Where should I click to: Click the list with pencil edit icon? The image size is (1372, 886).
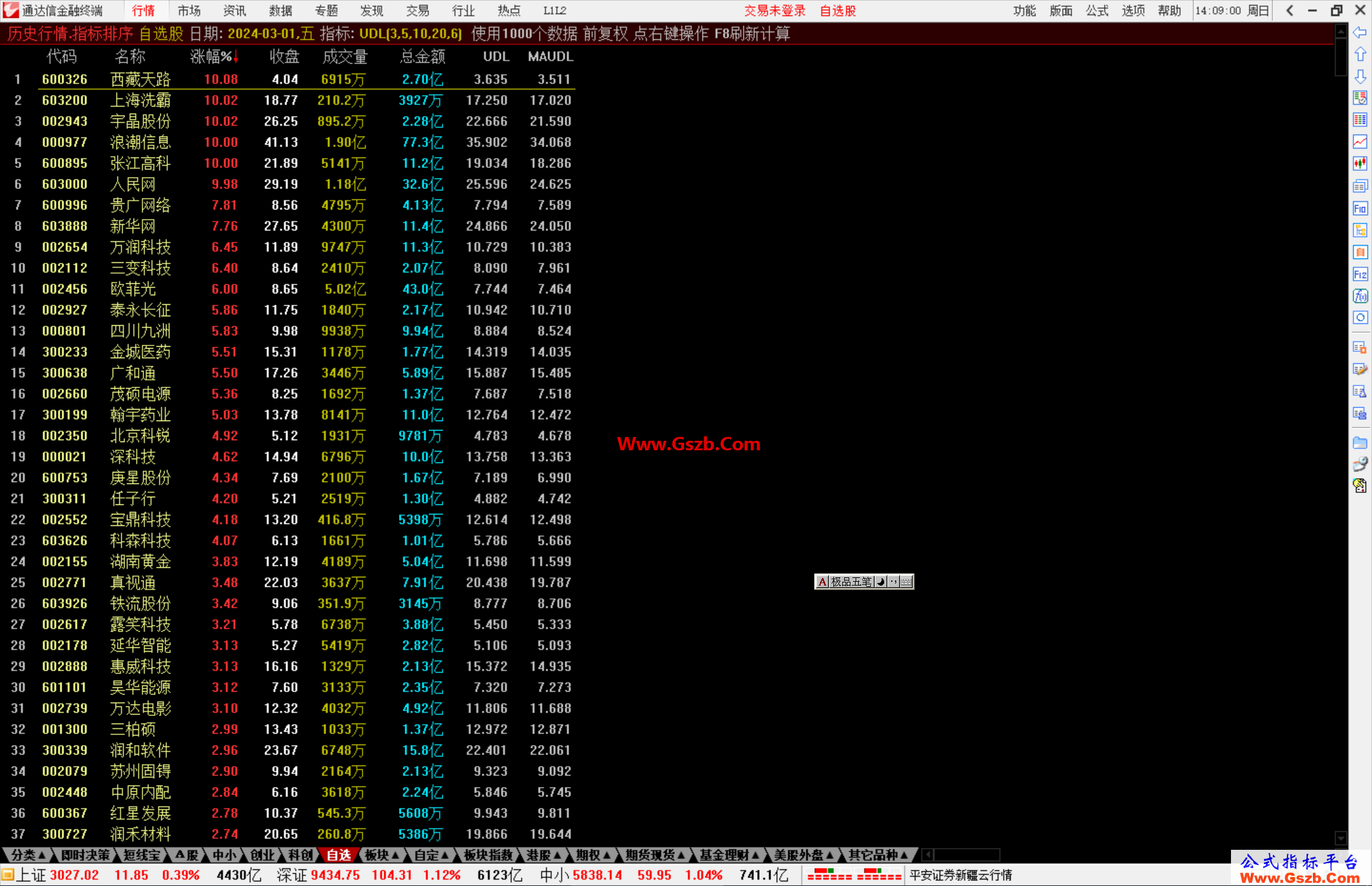[1360, 370]
